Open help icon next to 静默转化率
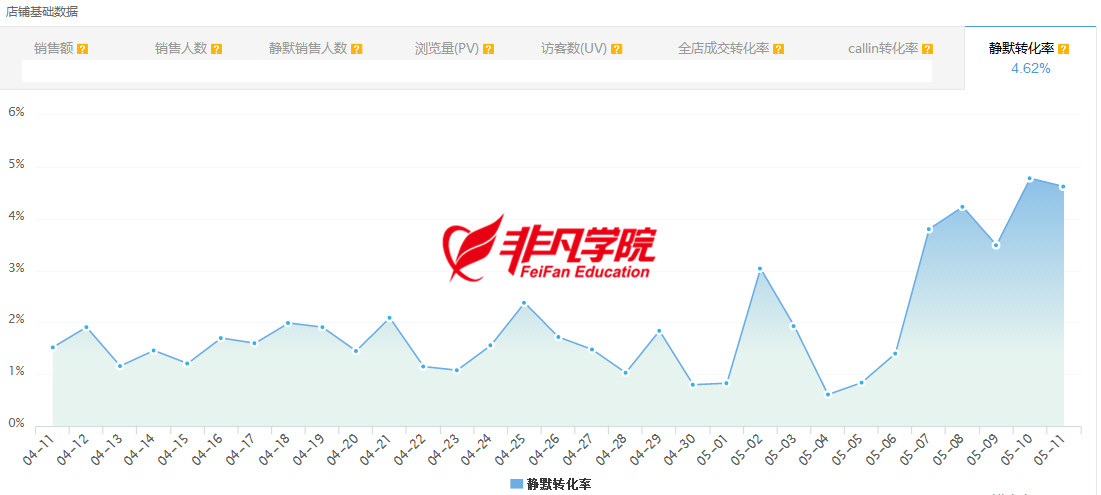 click(1063, 49)
